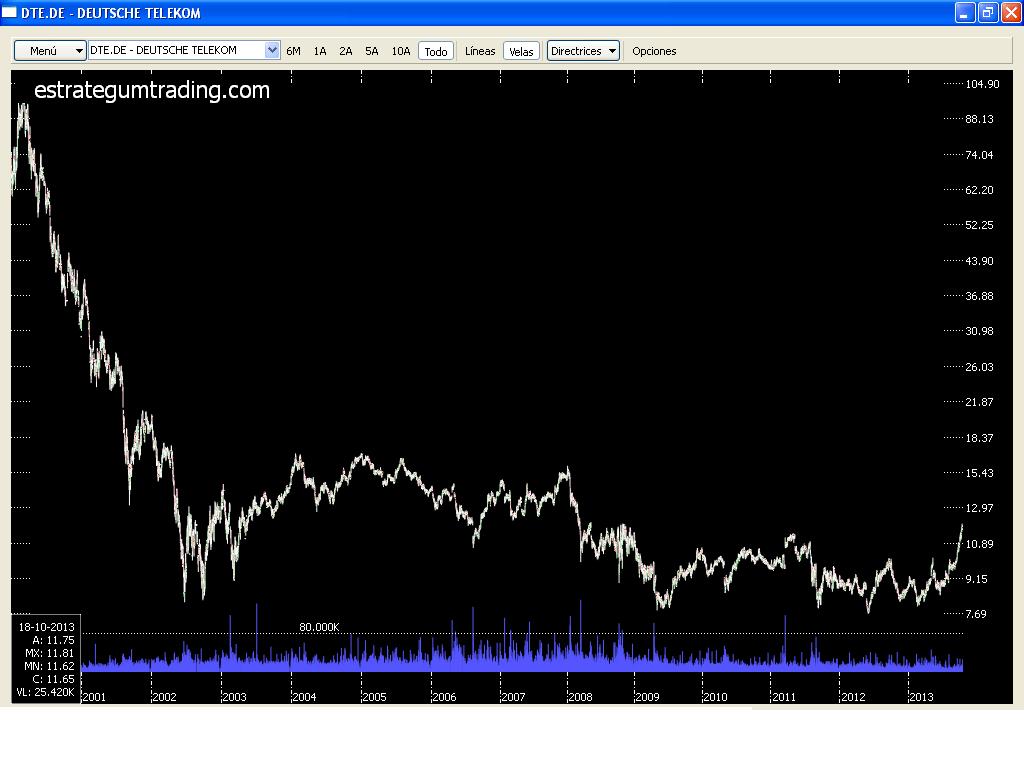The width and height of the screenshot is (1024, 768).
Task: Select the 1A time range
Action: pos(319,51)
